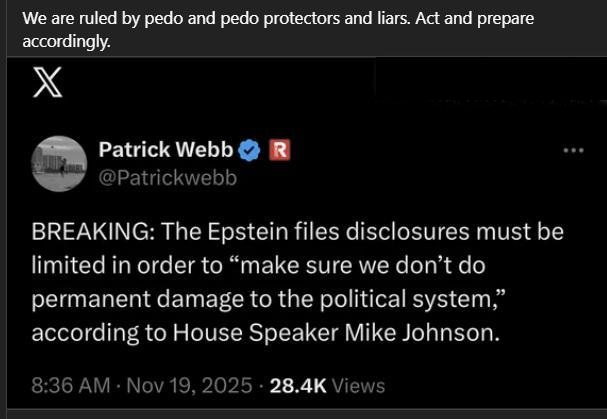Image resolution: width=607 pixels, height=419 pixels.
Task: Click the blue verified checkmark badge
Action: [x=249, y=150]
